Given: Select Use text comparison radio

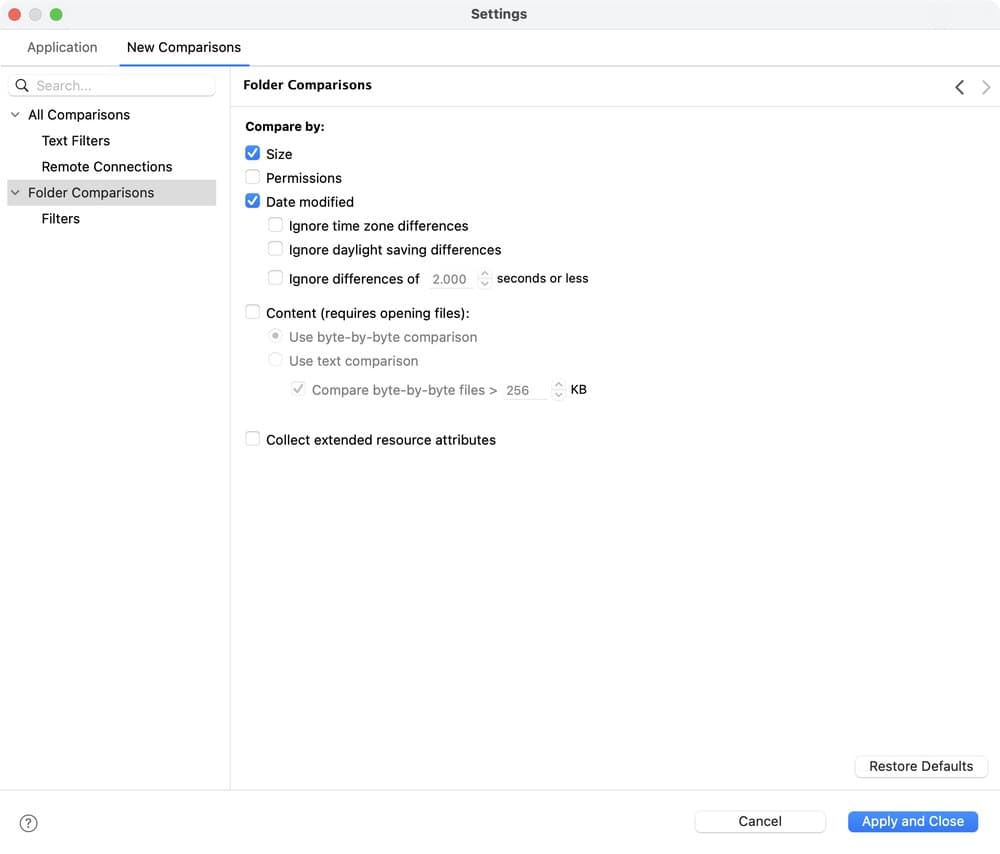Looking at the screenshot, I should click(276, 360).
